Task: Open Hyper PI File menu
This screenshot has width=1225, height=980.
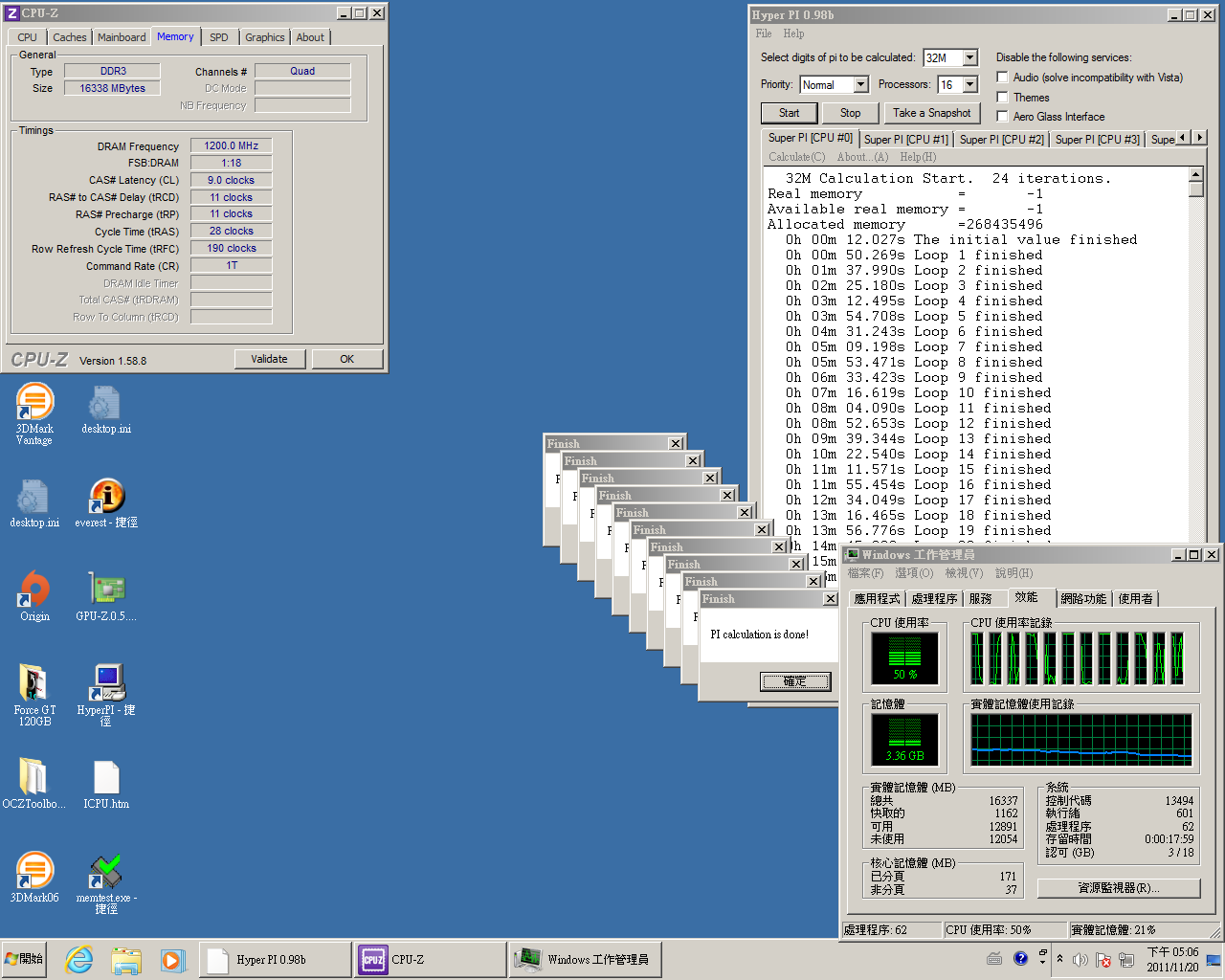Action: 764,33
